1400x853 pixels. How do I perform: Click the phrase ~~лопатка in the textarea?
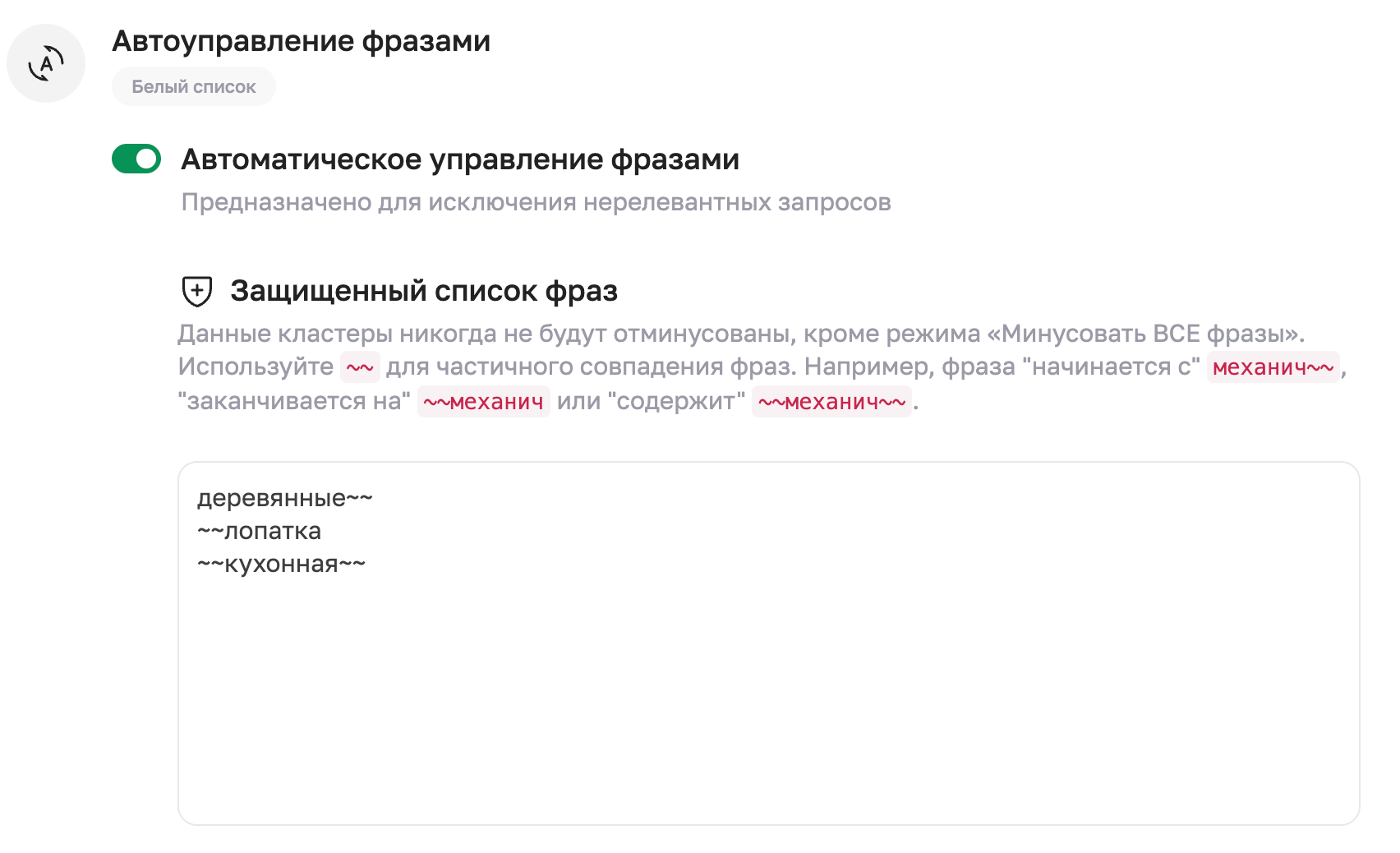pos(259,531)
